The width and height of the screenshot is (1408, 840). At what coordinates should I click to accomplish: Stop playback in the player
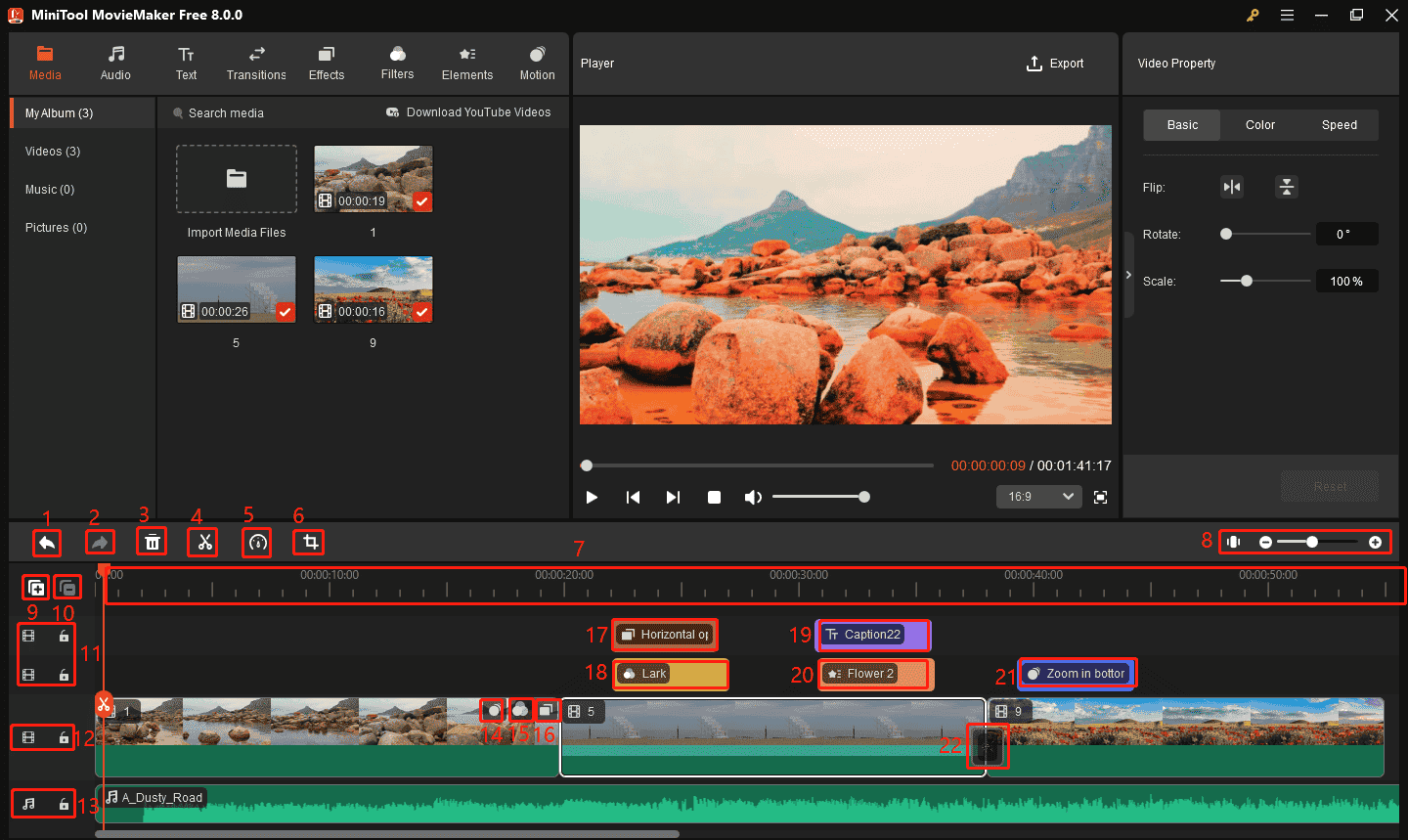(x=714, y=498)
